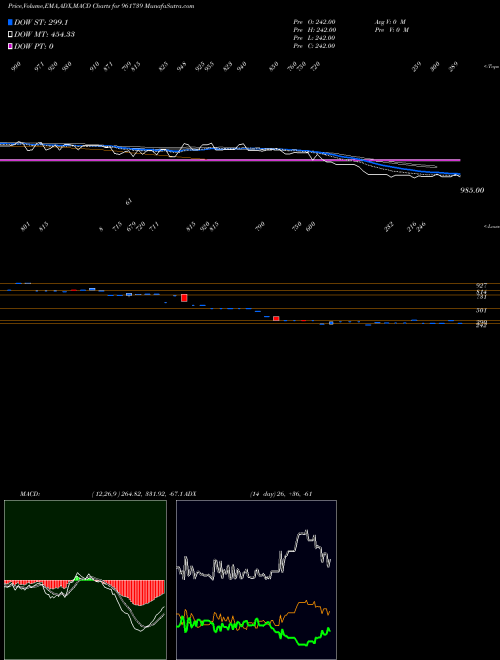Click the large red candle on the 781 line

coord(184,298)
